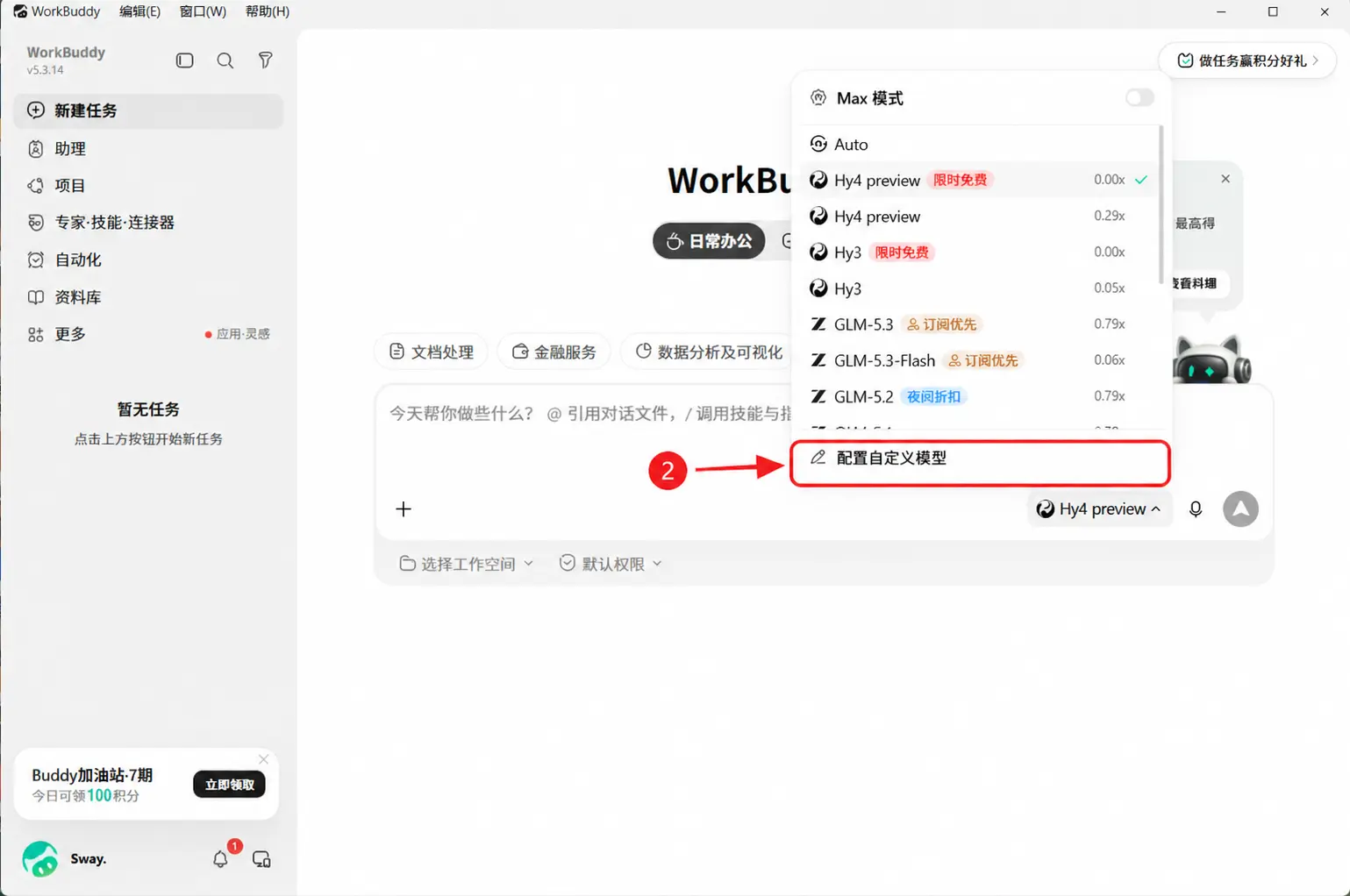Image resolution: width=1350 pixels, height=896 pixels.
Task: Open the 资料库 sidebar item
Action: (x=148, y=297)
